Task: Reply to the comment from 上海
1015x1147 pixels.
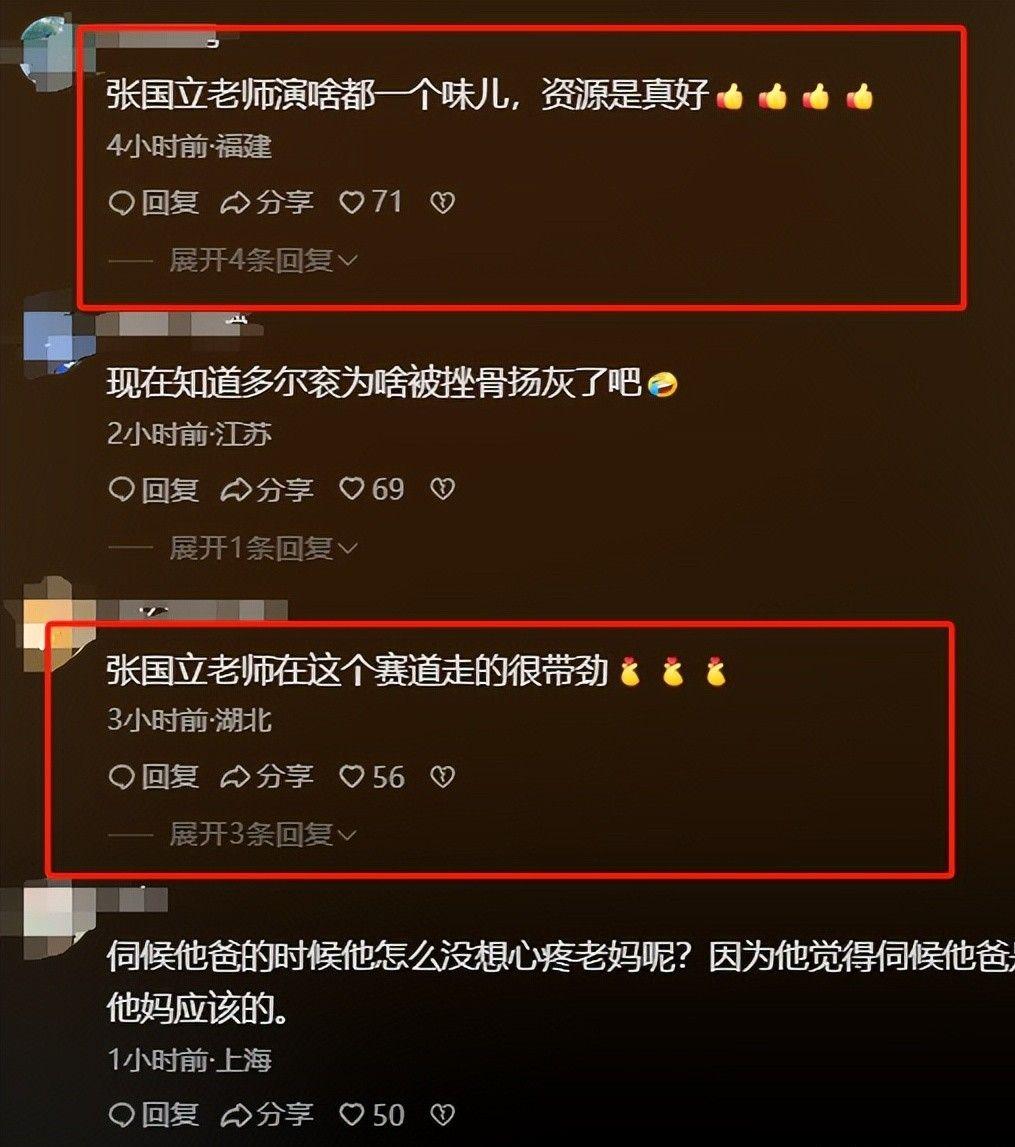Action: coord(154,1115)
